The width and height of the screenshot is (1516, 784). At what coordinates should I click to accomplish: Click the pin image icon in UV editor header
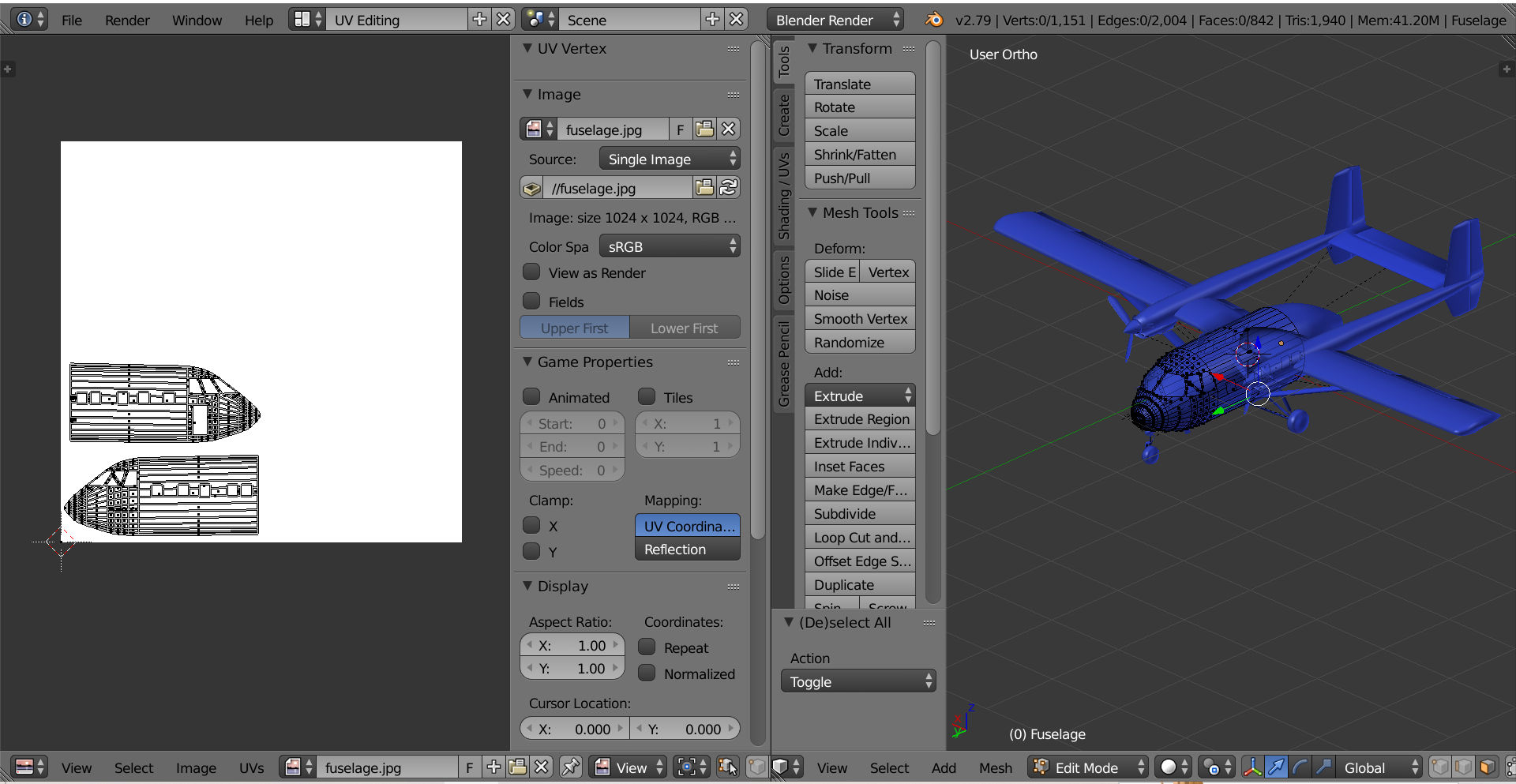click(x=570, y=767)
